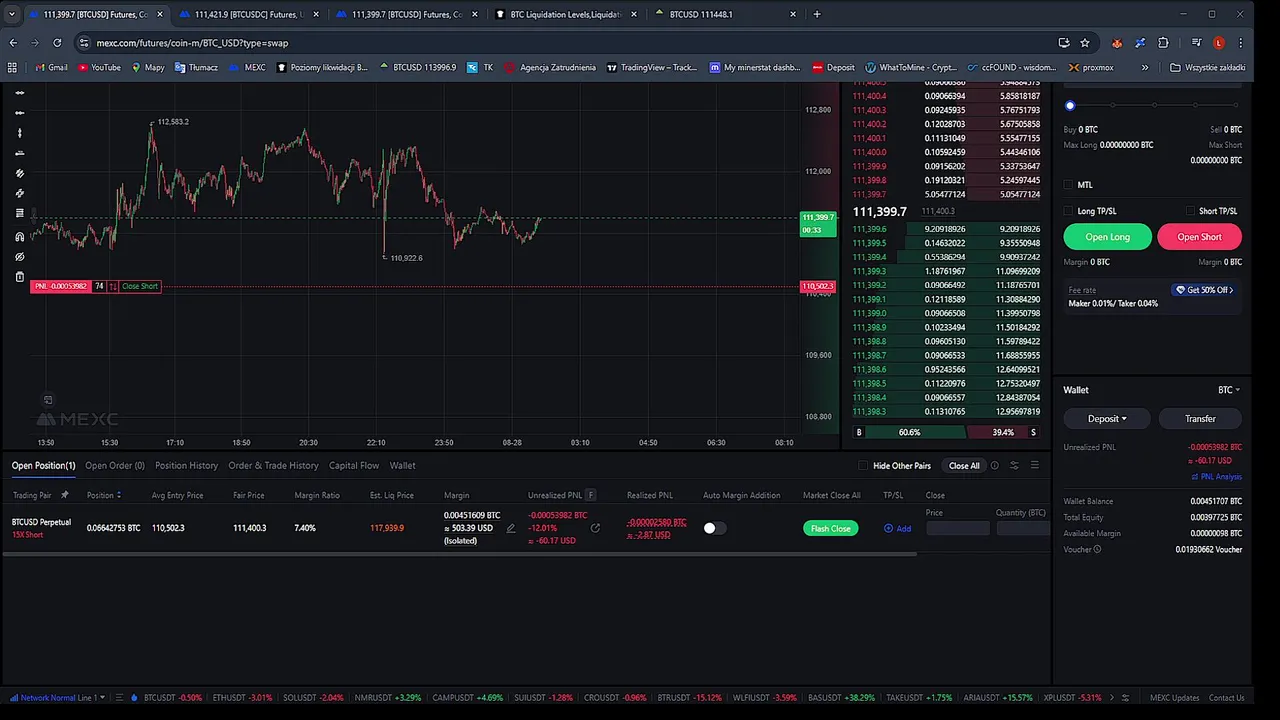Toggle the F unit switch beside Unrealized PNL

click(591, 495)
